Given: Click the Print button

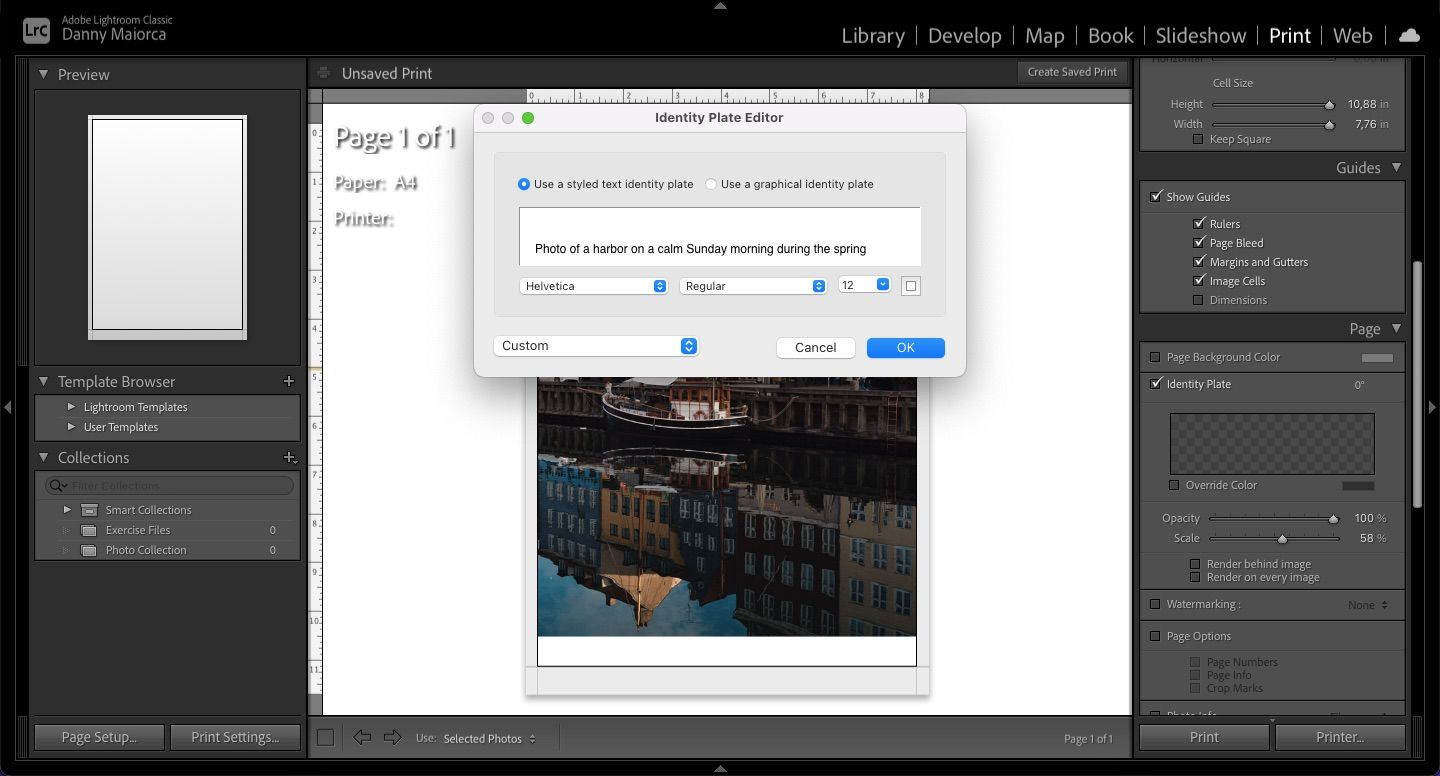Looking at the screenshot, I should 1204,737.
